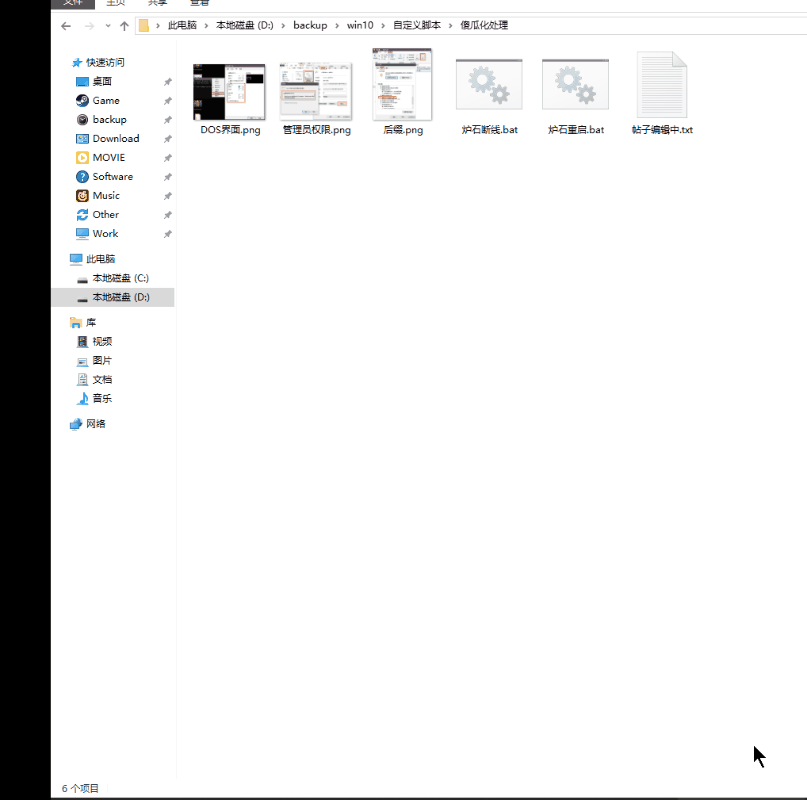The height and width of the screenshot is (800, 807).
Task: Open the recent locations dropdown arrow
Action: [x=108, y=26]
